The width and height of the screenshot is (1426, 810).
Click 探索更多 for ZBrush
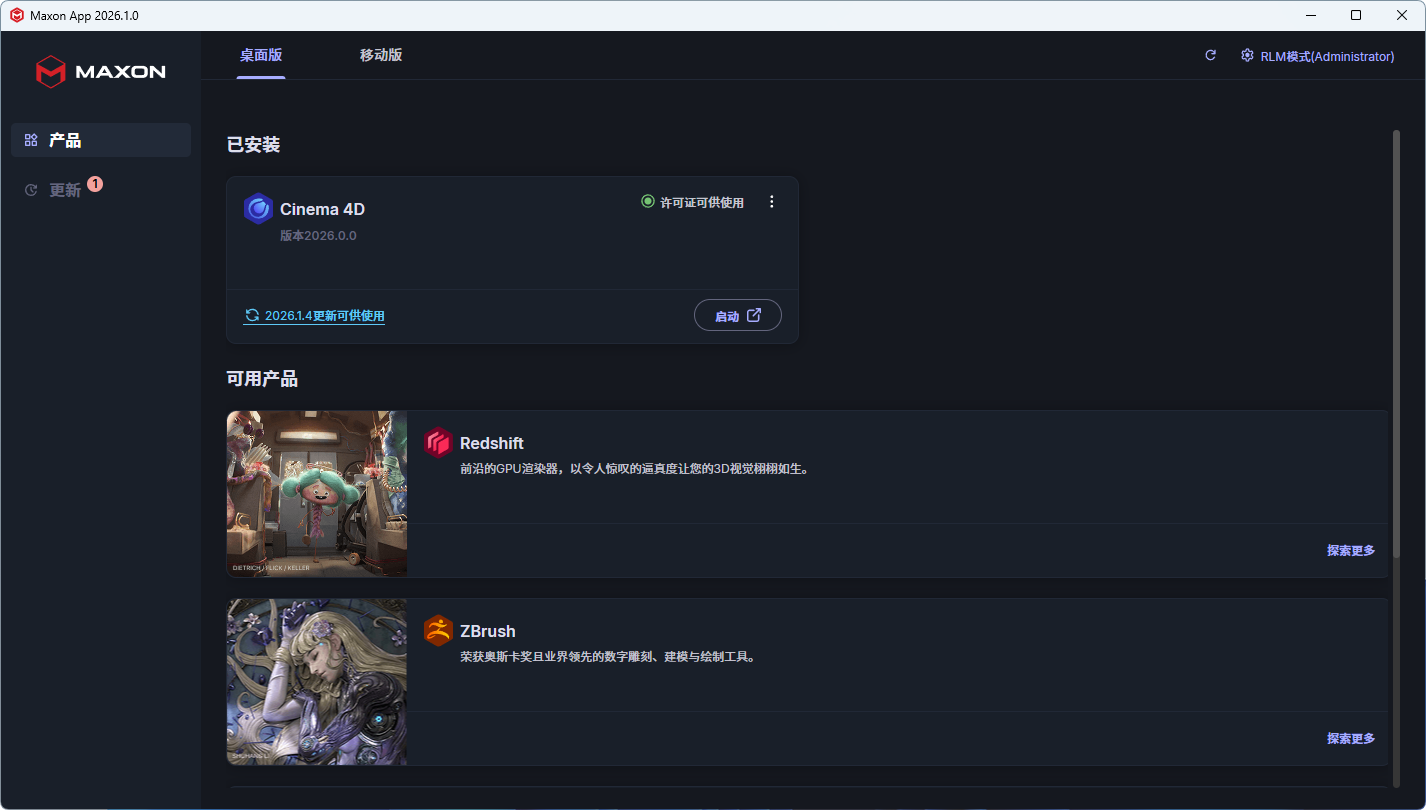pyautogui.click(x=1351, y=738)
